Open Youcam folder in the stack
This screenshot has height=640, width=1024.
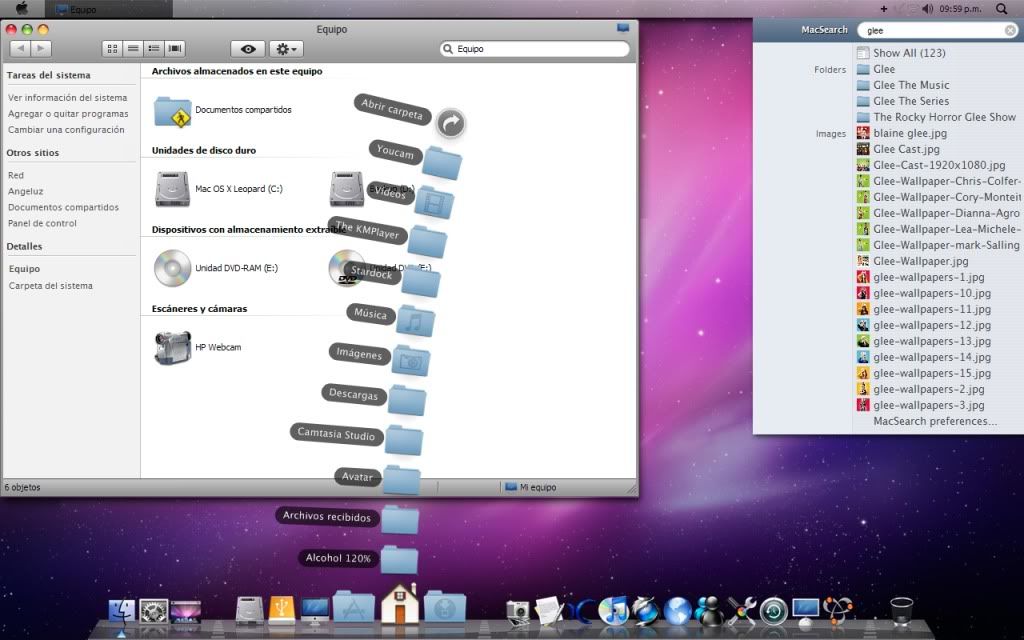(x=441, y=163)
